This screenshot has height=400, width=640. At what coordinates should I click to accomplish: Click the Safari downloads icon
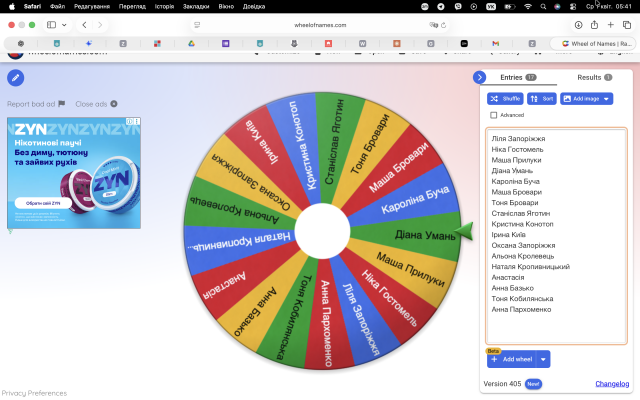[578, 24]
